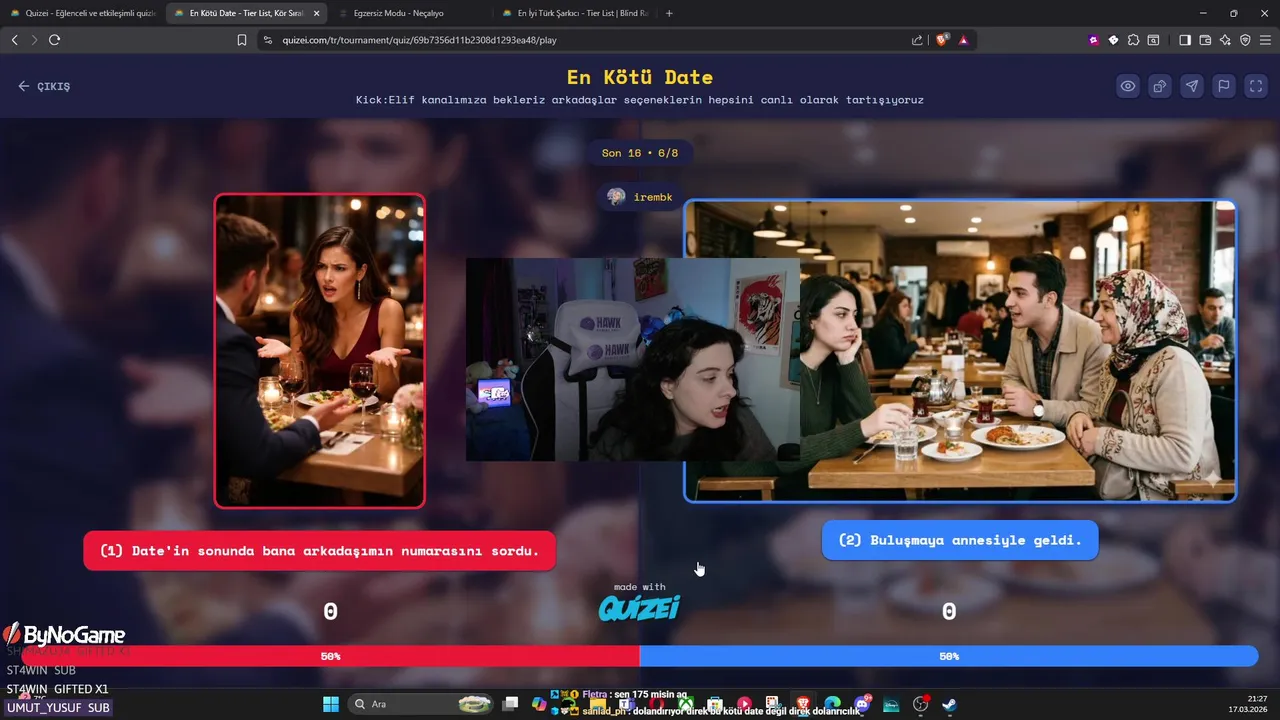
Task: Bookmark this page
Action: [x=242, y=40]
